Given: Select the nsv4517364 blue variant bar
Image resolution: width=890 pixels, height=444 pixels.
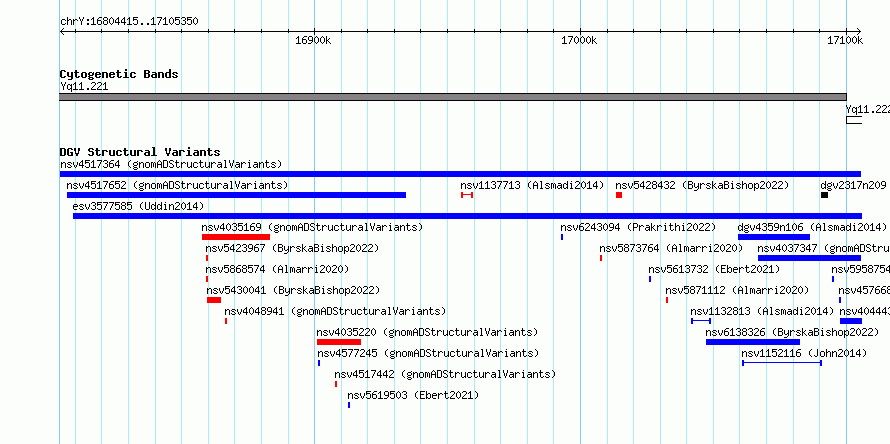Looking at the screenshot, I should point(460,174).
